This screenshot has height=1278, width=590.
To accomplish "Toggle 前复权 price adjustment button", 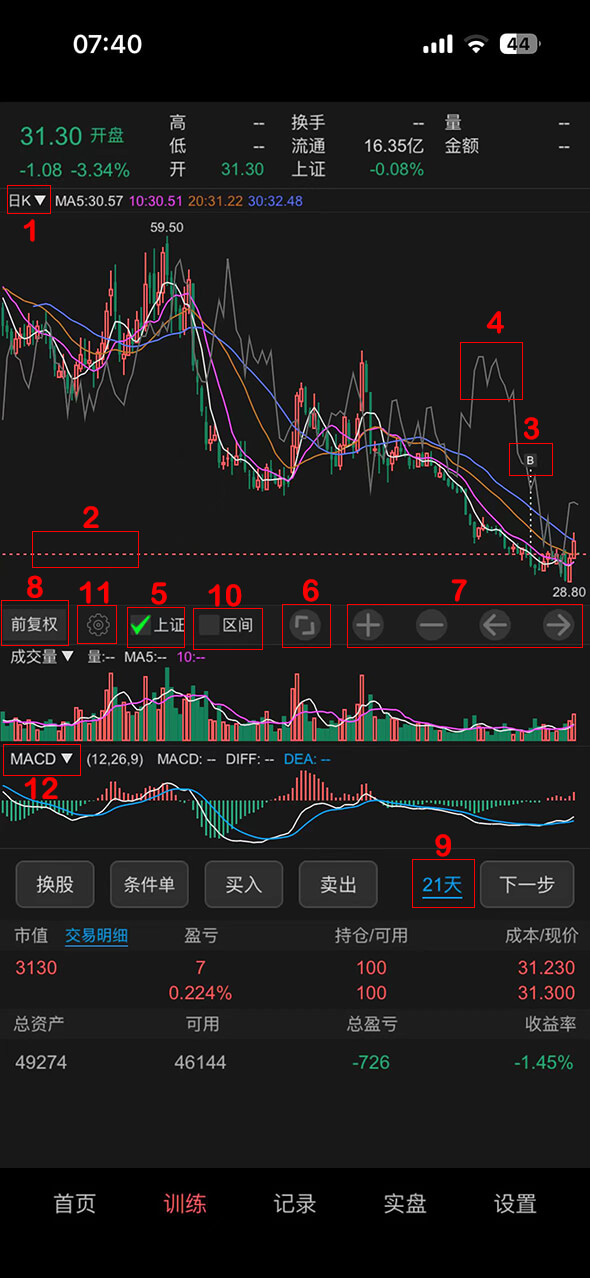I will click(x=34, y=626).
